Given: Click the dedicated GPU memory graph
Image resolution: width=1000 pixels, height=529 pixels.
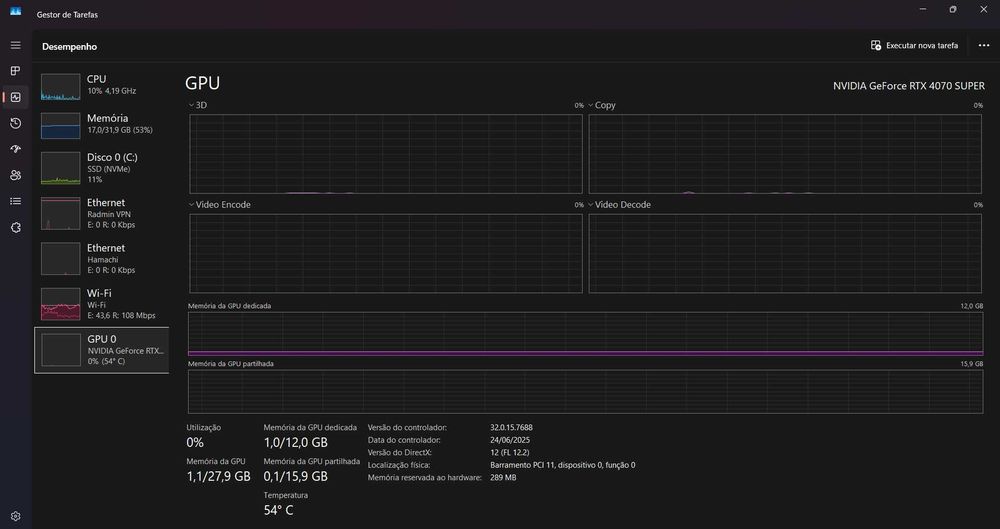Looking at the screenshot, I should [x=585, y=334].
